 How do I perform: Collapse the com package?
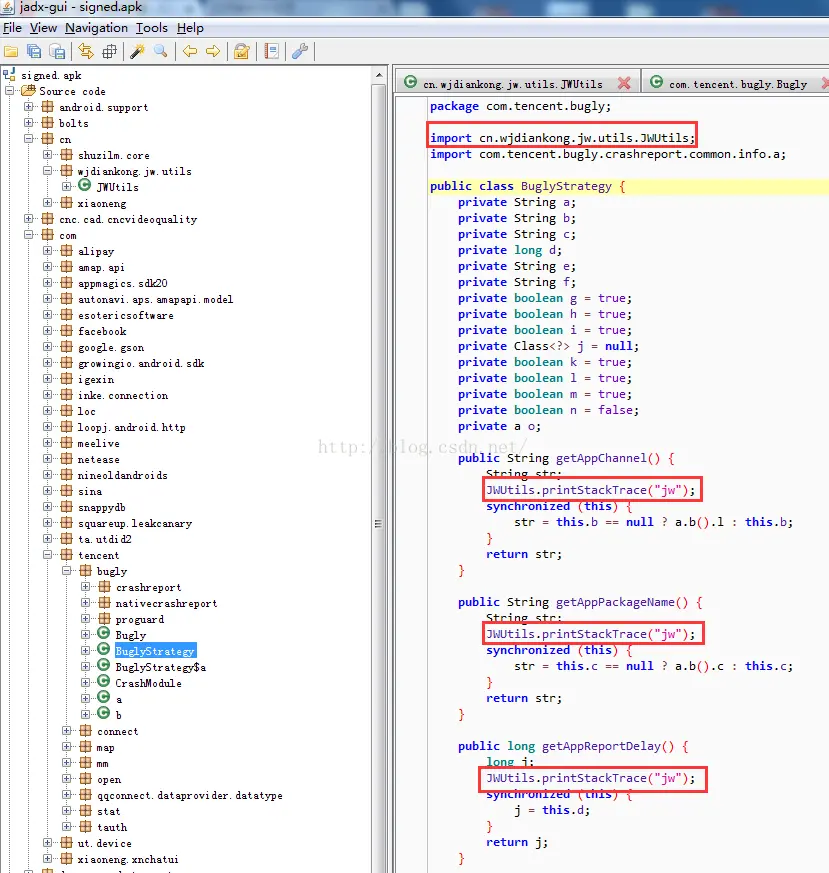(x=28, y=234)
